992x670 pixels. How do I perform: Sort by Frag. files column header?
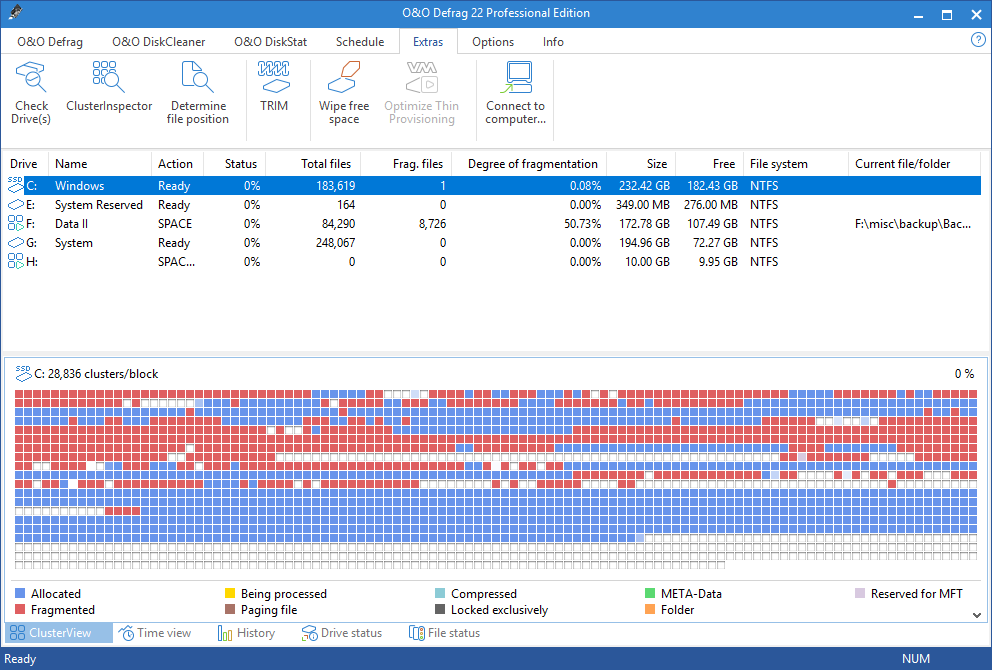click(406, 164)
